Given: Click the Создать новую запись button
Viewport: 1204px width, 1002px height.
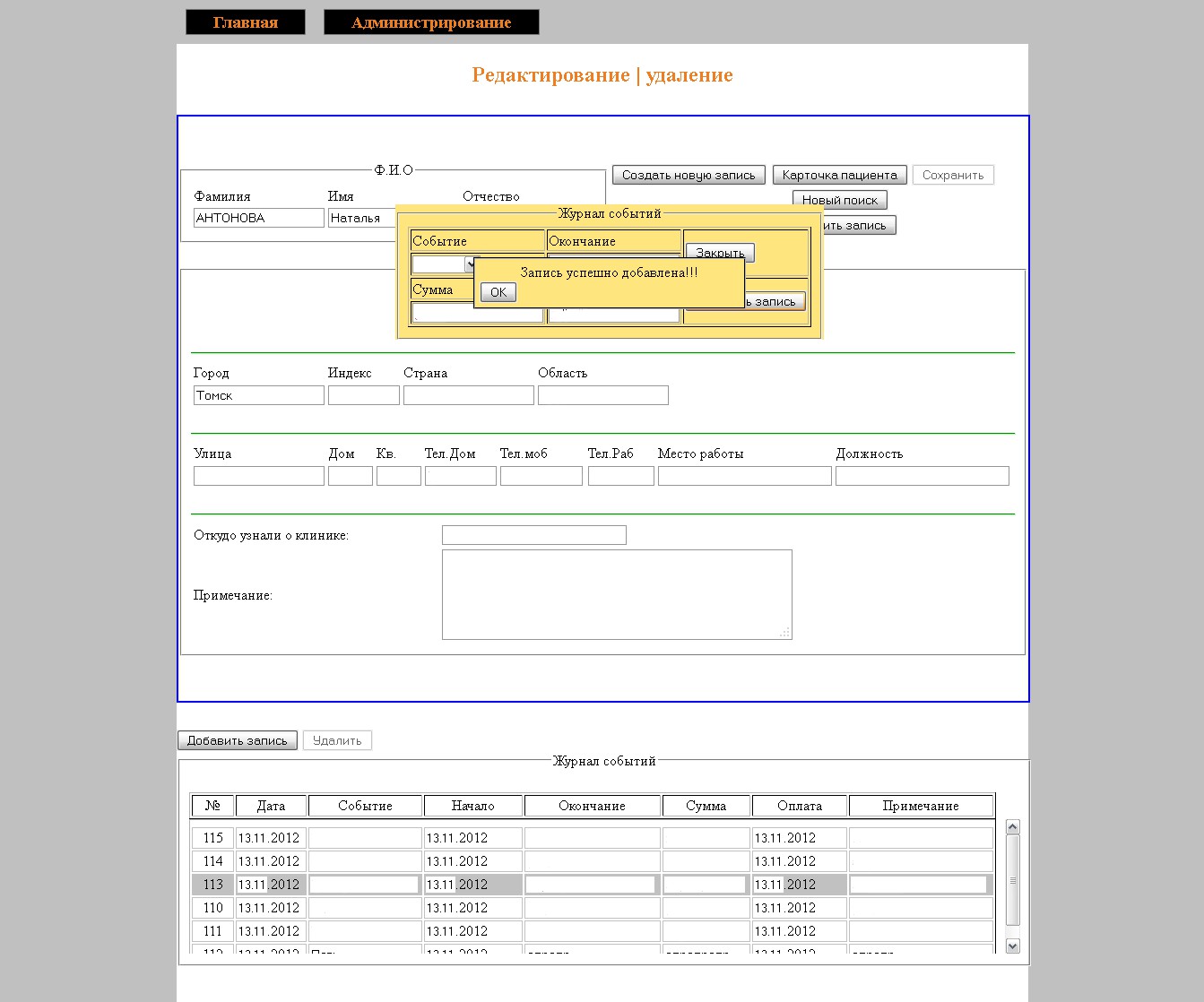Looking at the screenshot, I should 689,175.
